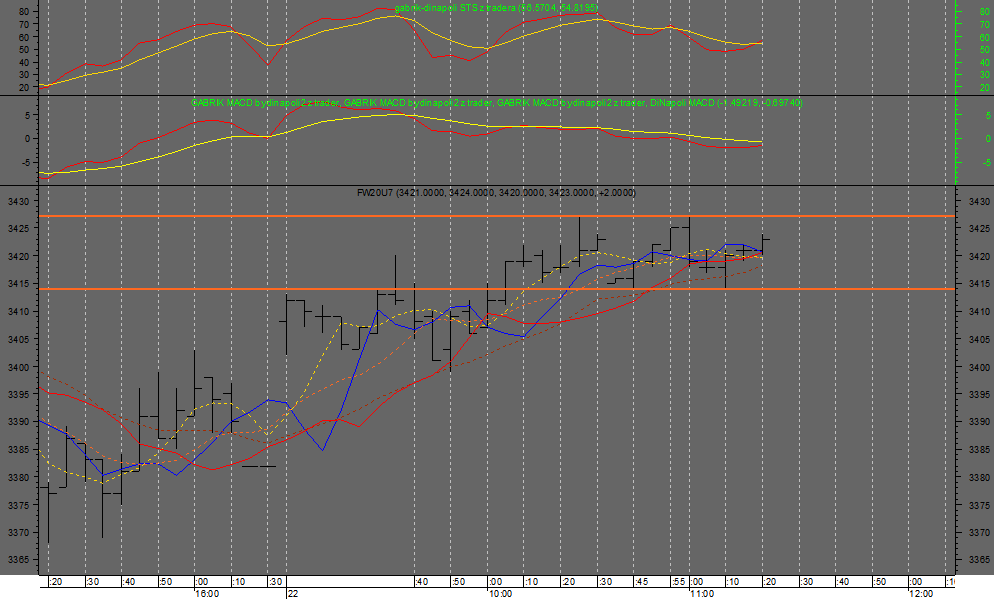Click the 12:00 time axis label
This screenshot has width=994, height=599.
pos(920,593)
